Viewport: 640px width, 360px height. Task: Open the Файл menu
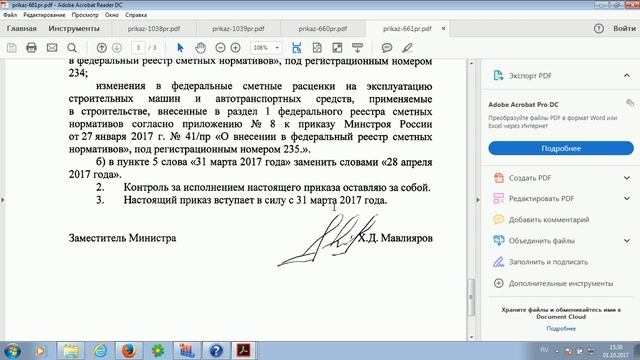tap(10, 15)
